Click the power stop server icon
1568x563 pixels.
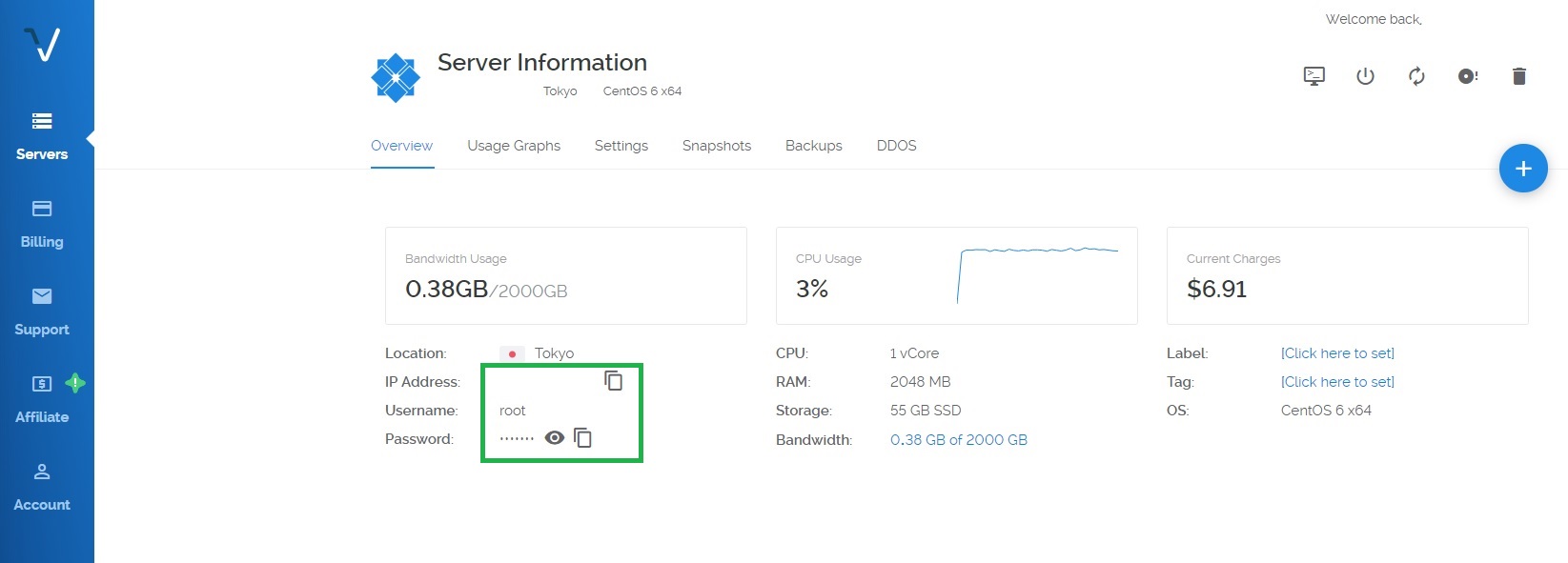pyautogui.click(x=1365, y=76)
